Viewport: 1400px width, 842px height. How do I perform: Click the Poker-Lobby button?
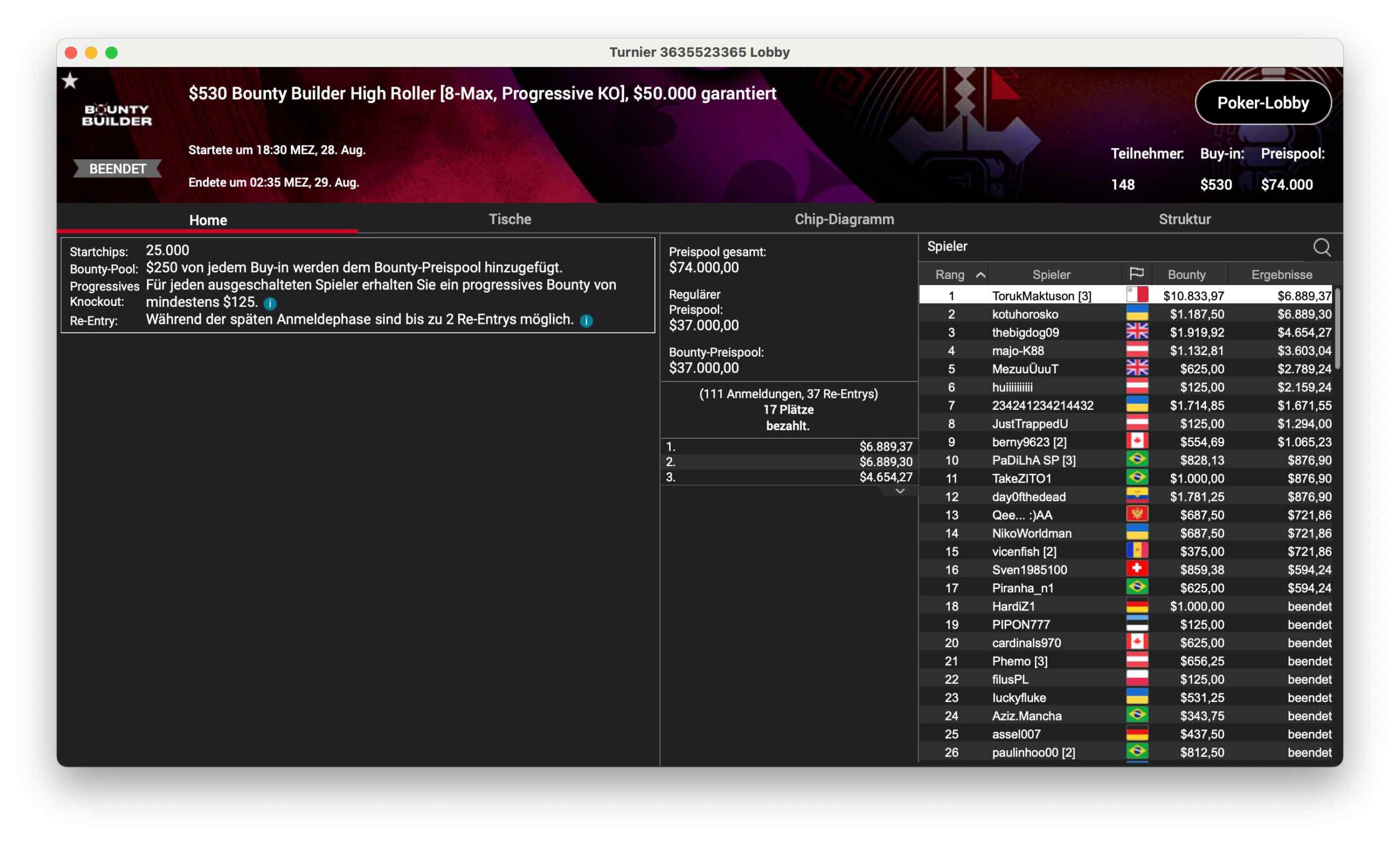click(x=1262, y=103)
